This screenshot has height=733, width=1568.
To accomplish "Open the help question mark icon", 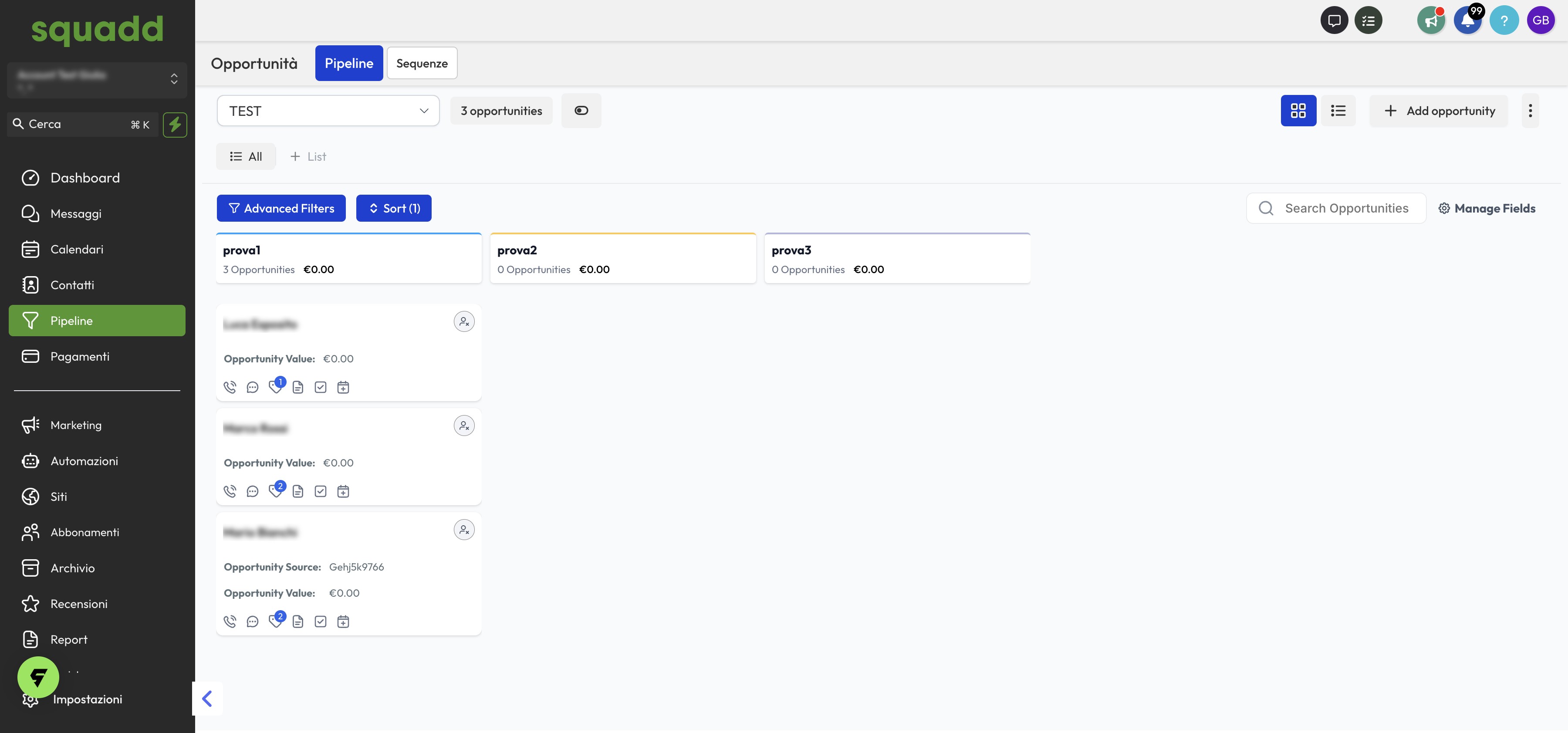I will [x=1504, y=21].
